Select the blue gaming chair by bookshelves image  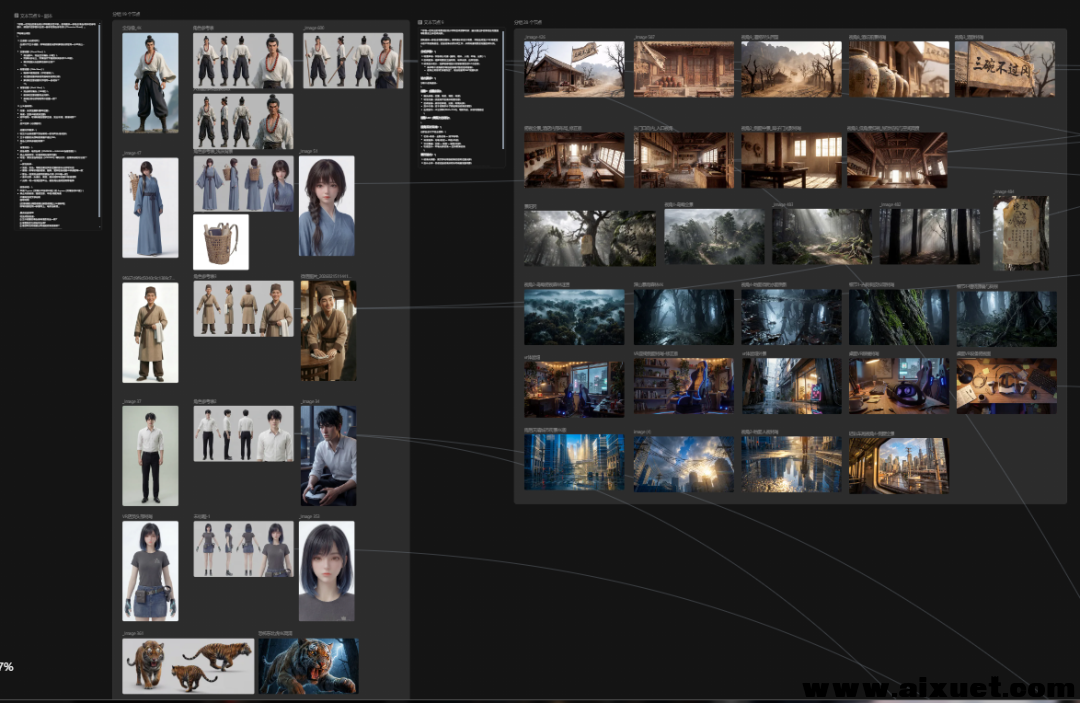pyautogui.click(x=684, y=386)
